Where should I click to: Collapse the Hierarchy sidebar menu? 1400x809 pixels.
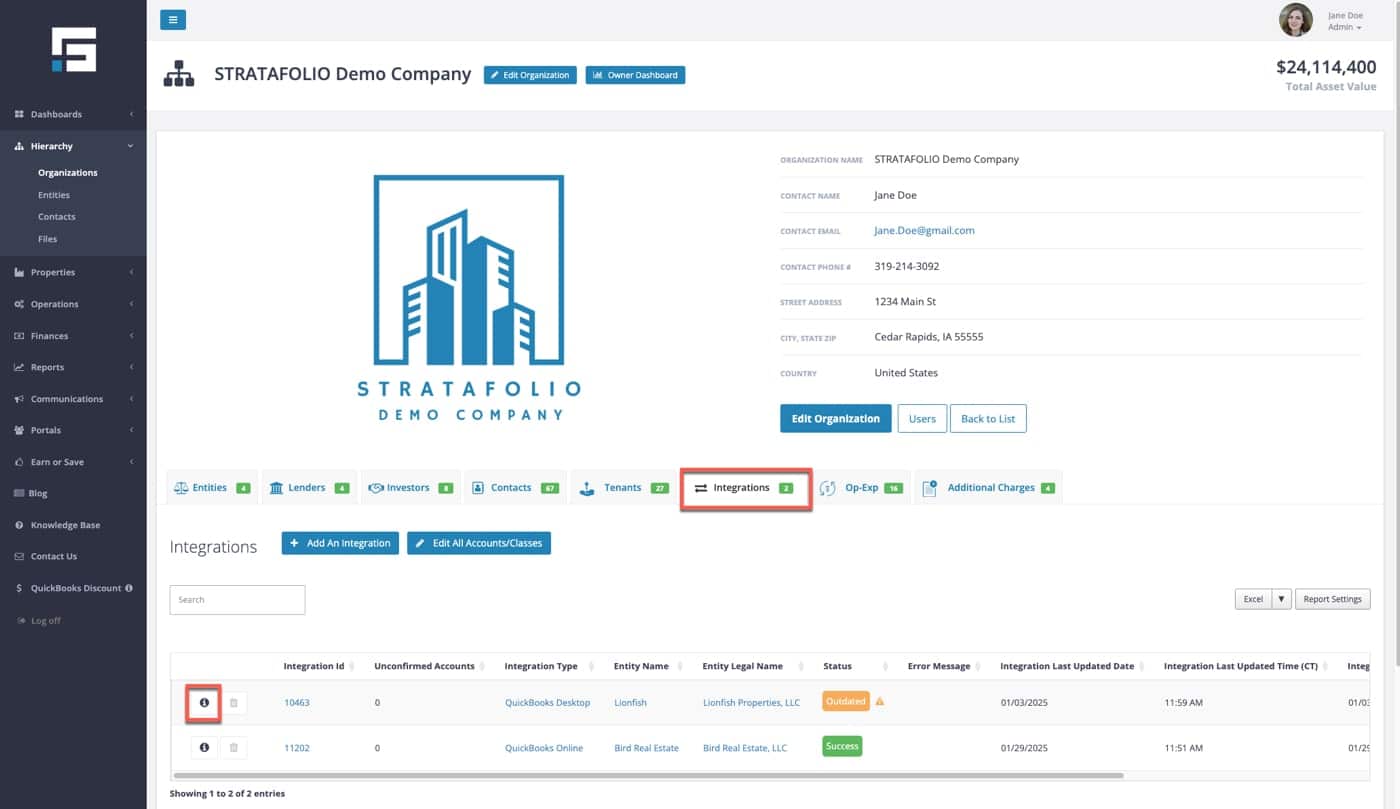click(73, 146)
